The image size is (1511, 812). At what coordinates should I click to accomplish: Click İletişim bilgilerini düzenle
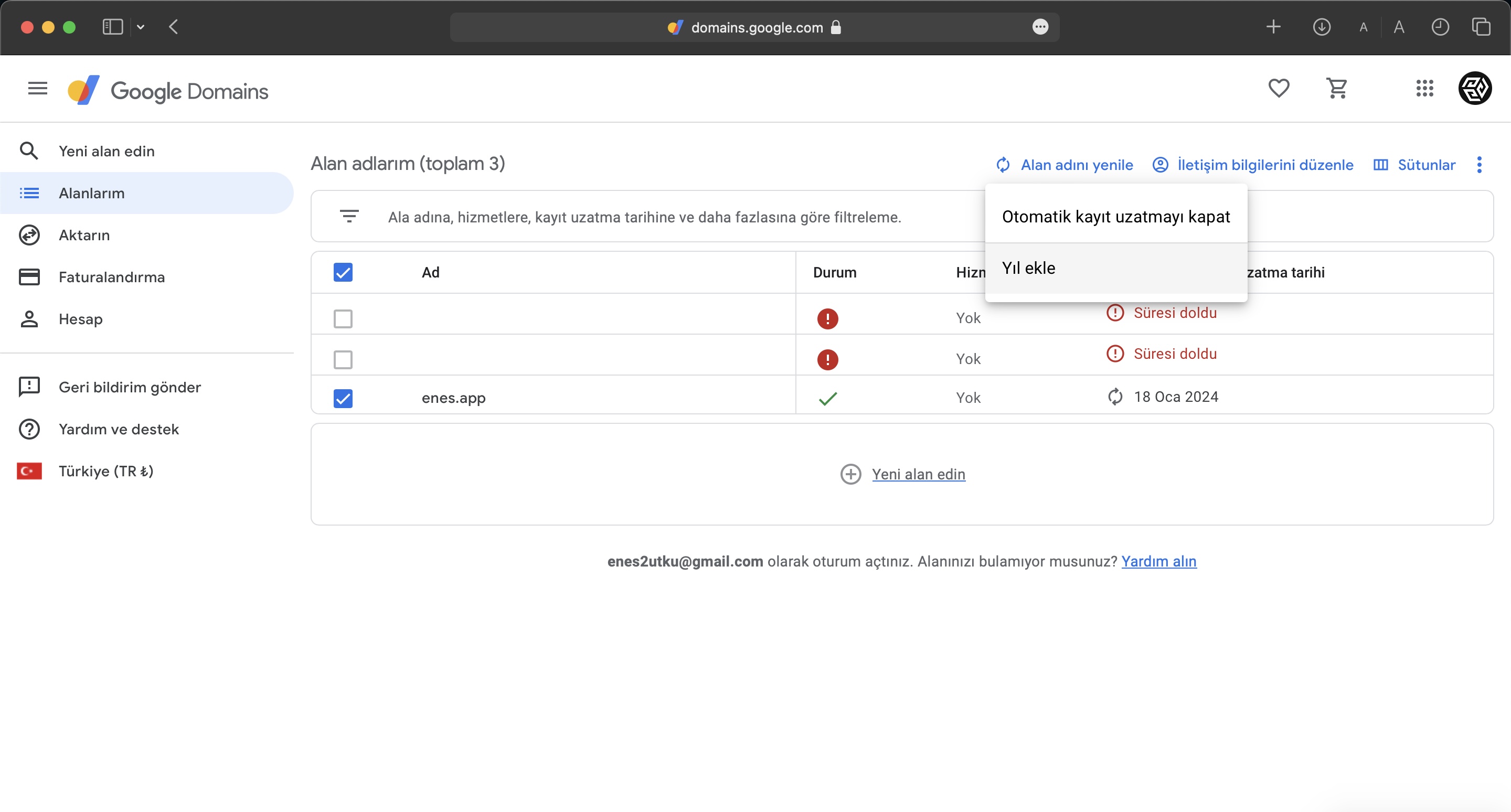point(1253,165)
